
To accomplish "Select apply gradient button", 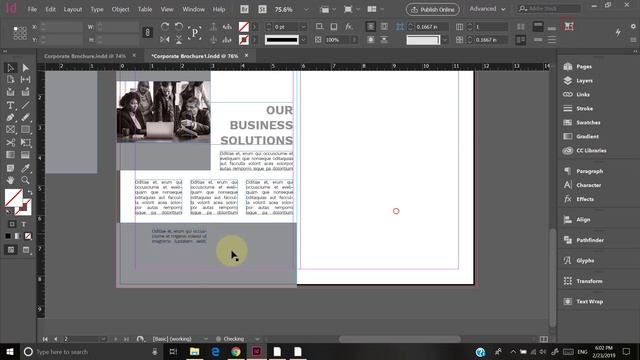I will click(18, 236).
